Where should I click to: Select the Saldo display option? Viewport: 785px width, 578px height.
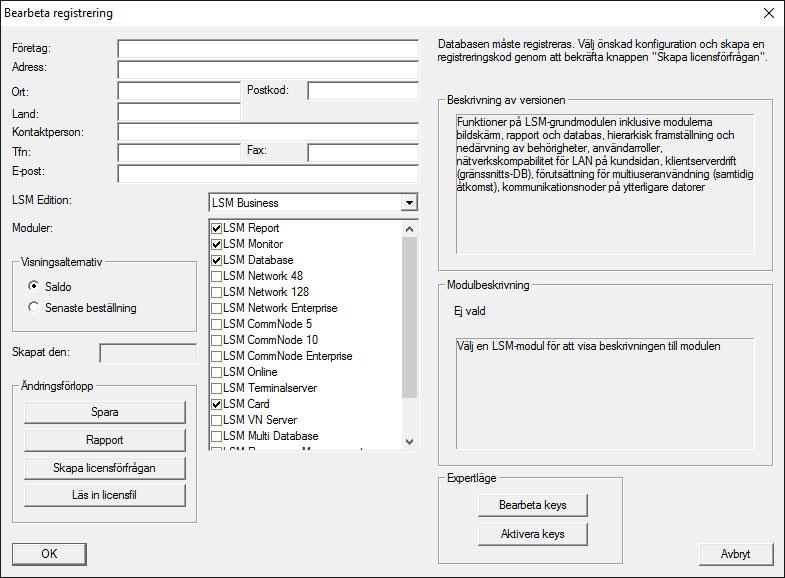click(x=34, y=286)
